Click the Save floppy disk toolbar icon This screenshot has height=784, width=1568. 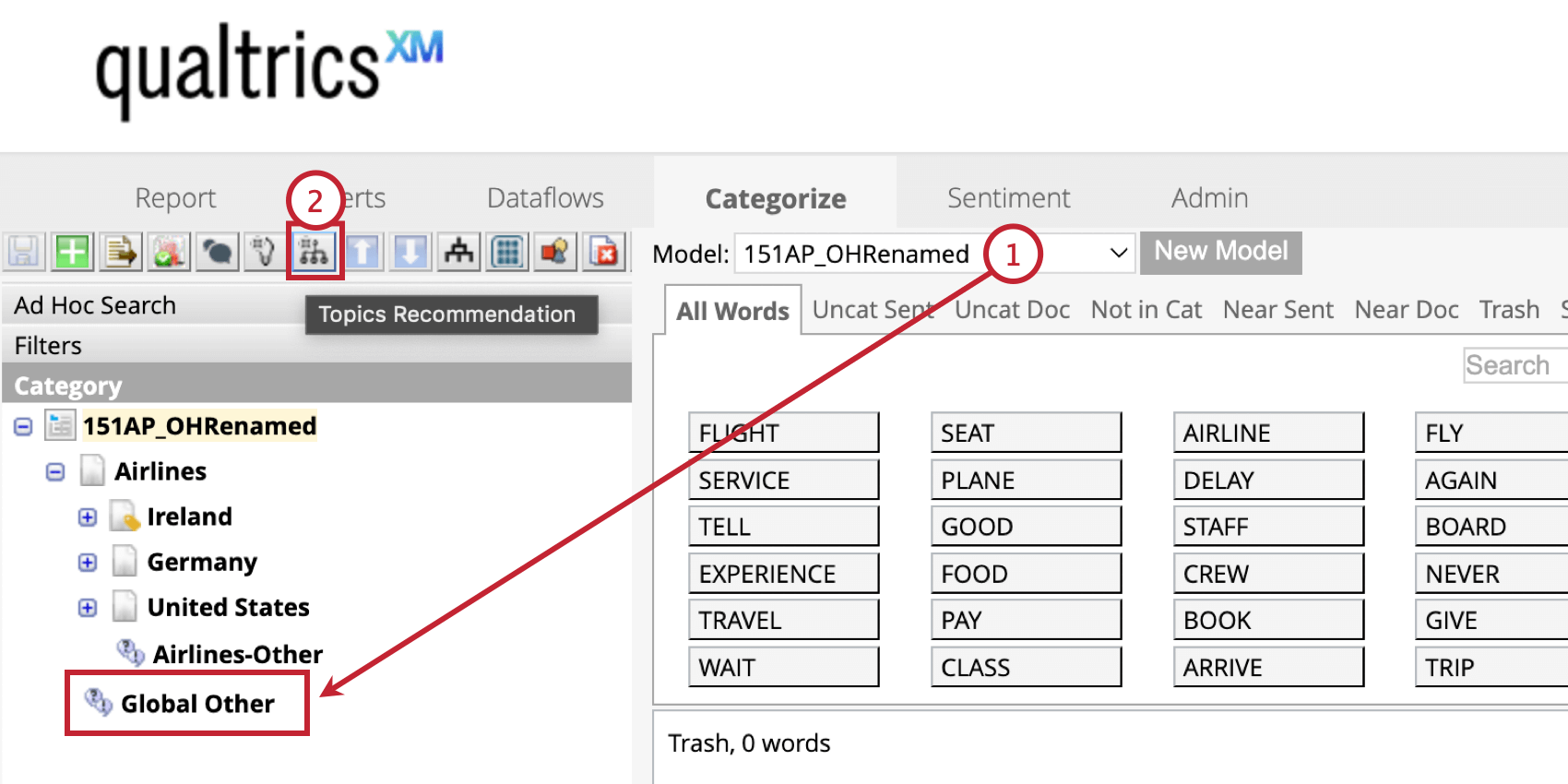[x=23, y=252]
